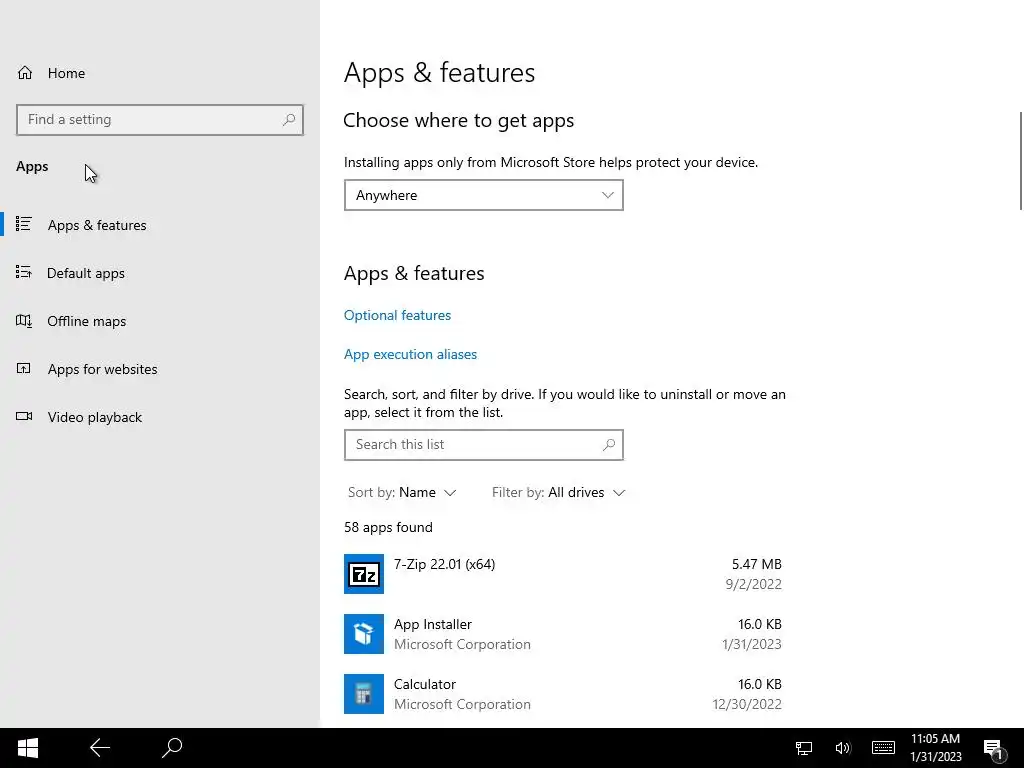
Task: Select the 7-Zip 22.01 (x64) app icon
Action: [364, 574]
